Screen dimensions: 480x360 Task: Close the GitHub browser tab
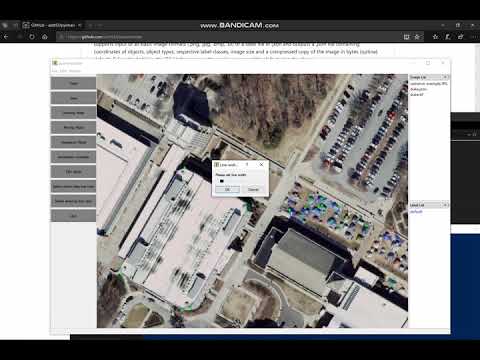(x=80, y=25)
